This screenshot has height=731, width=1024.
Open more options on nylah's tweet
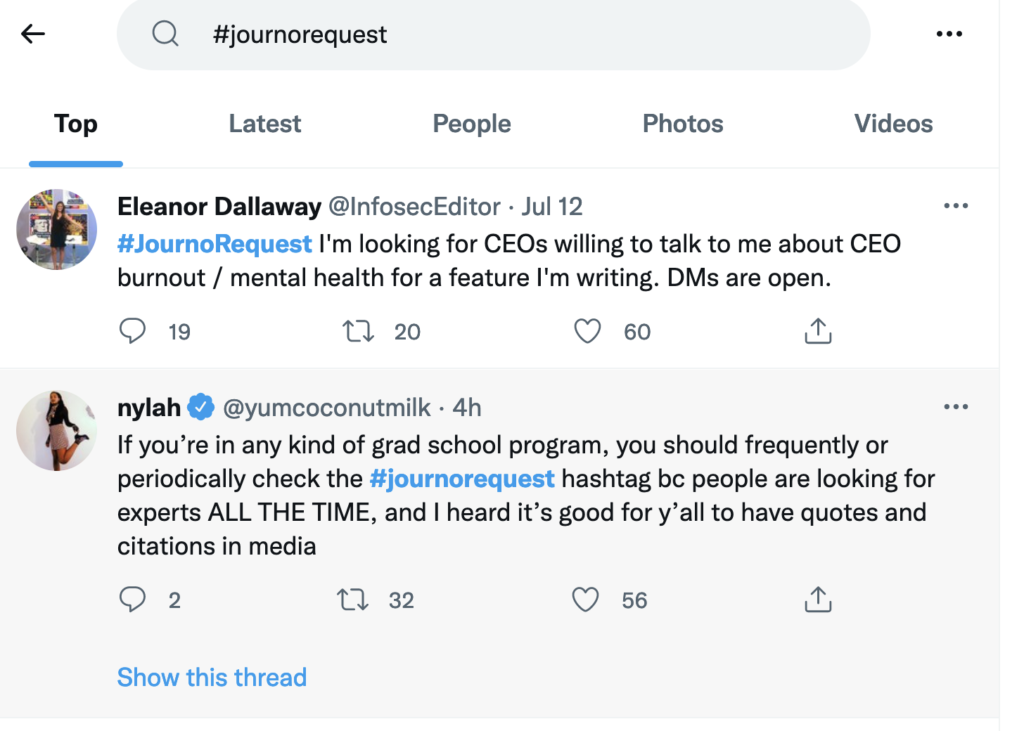pos(956,407)
